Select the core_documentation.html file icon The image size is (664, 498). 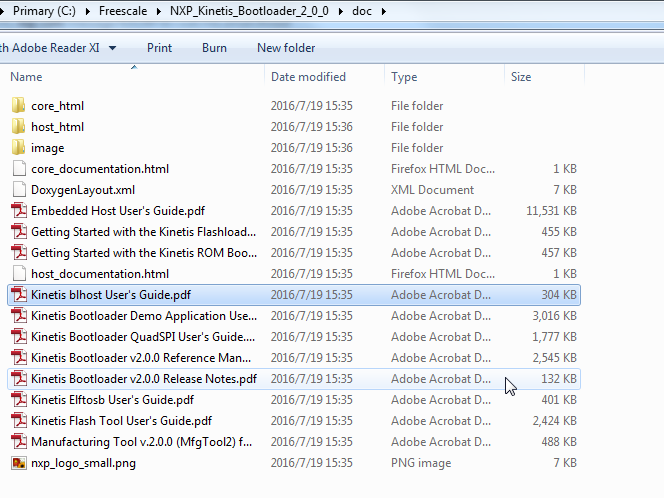pyautogui.click(x=19, y=169)
